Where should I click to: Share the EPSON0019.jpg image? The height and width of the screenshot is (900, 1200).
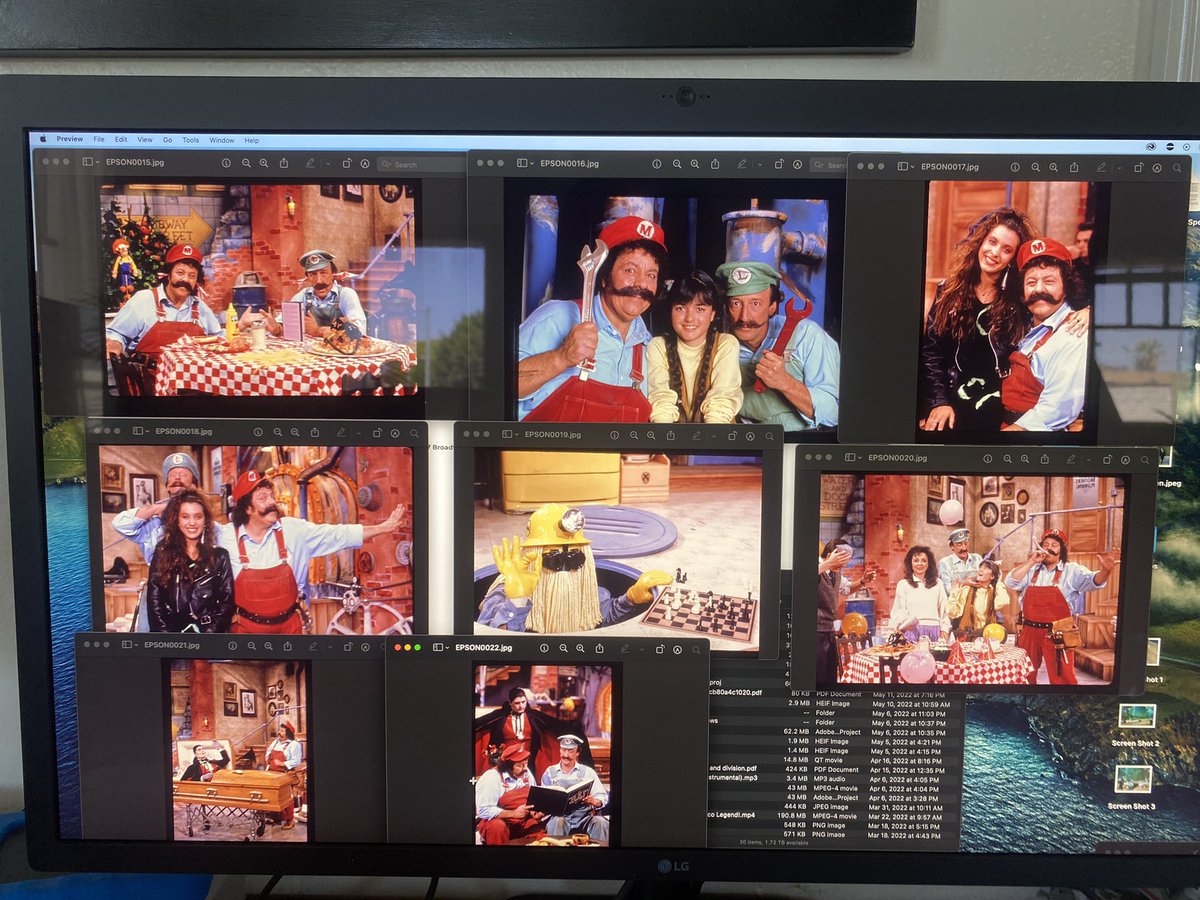tap(671, 435)
